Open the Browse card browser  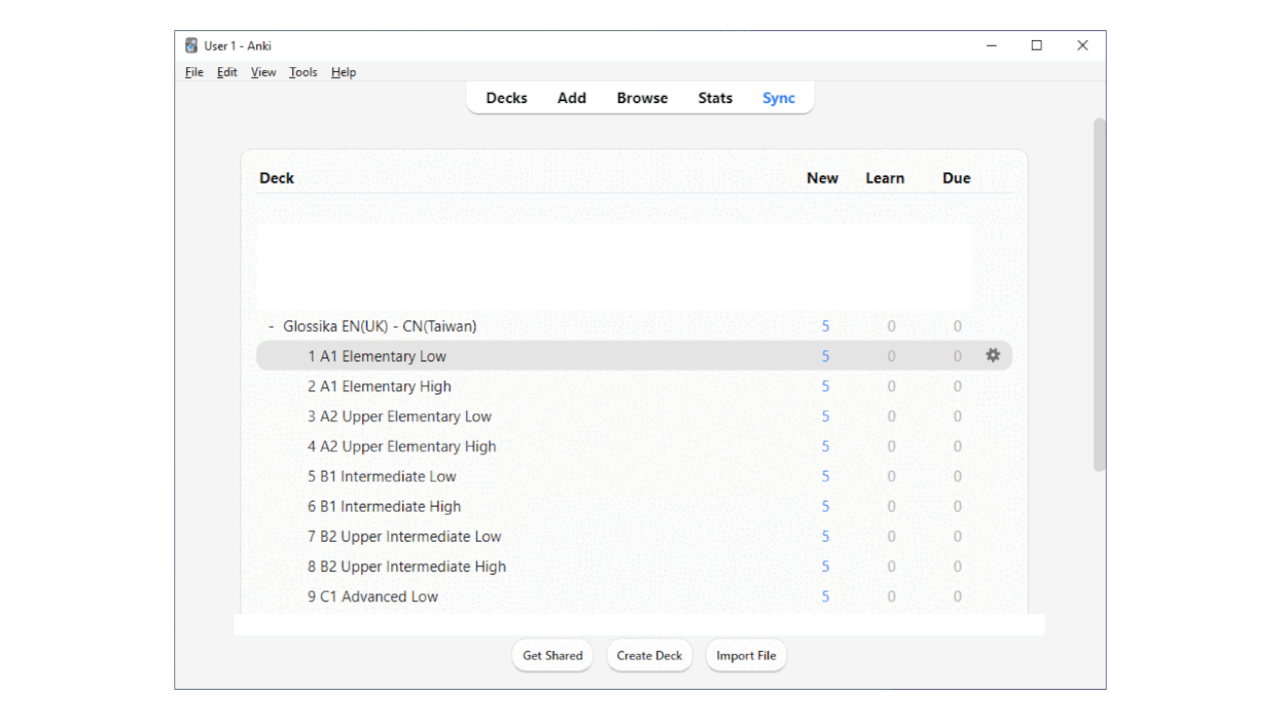coord(642,98)
